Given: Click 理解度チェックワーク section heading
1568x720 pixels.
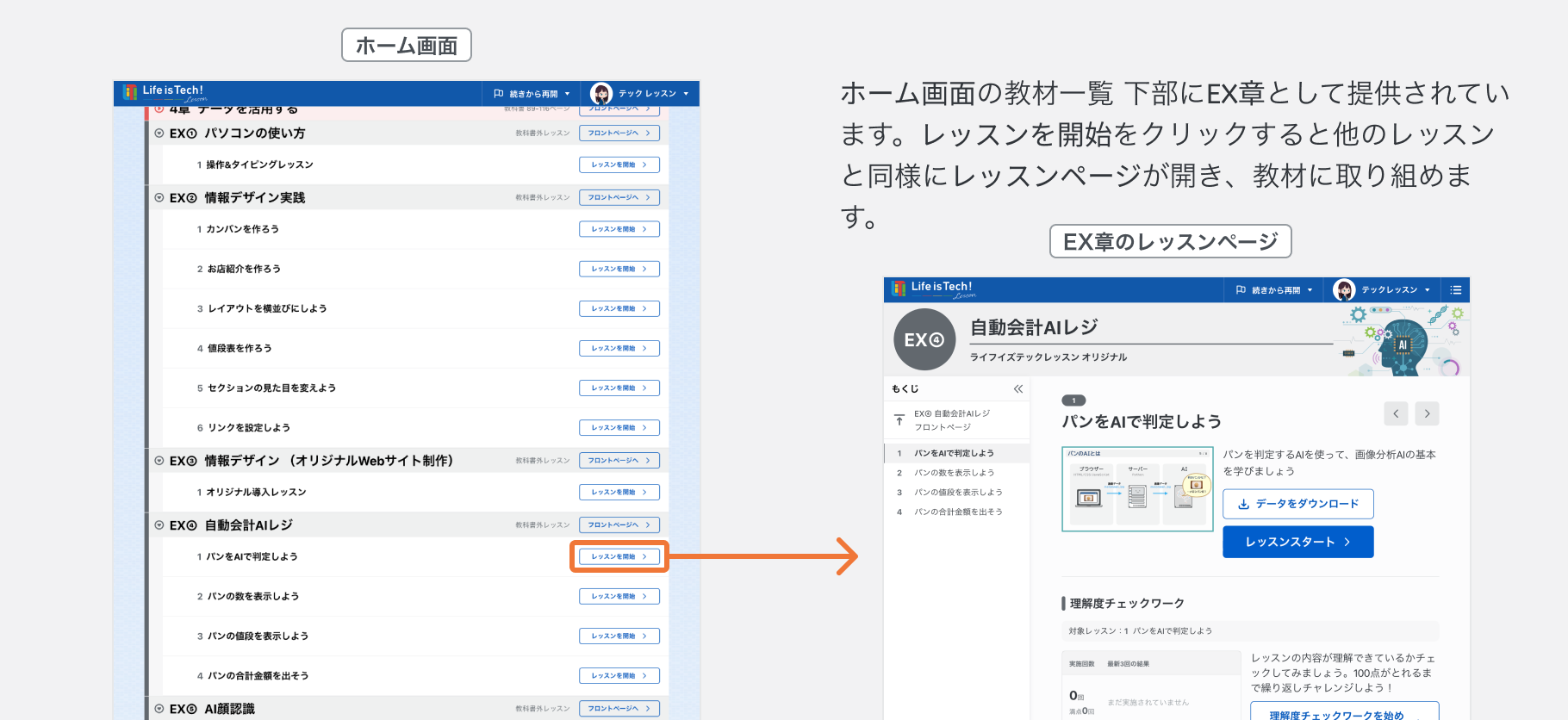Looking at the screenshot, I should (1127, 603).
